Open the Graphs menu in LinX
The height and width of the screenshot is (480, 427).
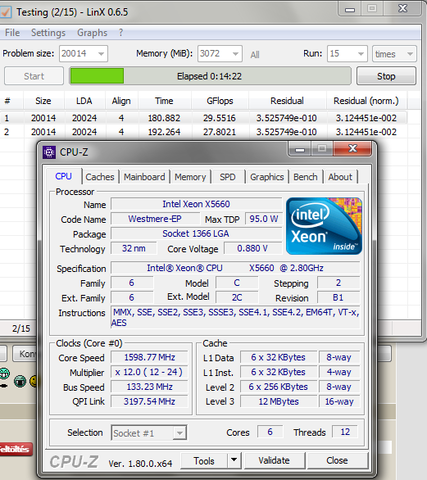92,33
